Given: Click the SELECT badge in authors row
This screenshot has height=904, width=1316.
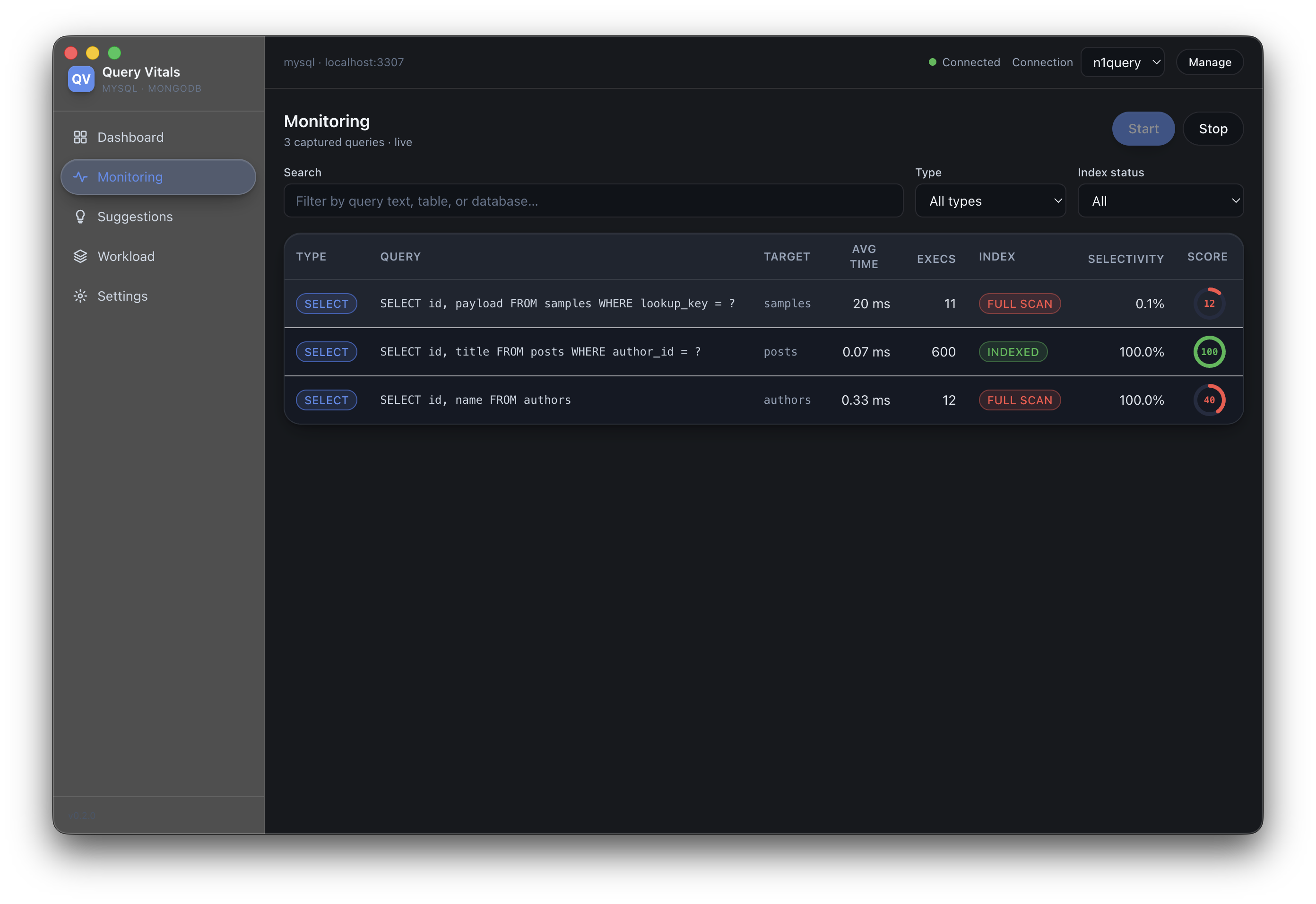Looking at the screenshot, I should (326, 400).
